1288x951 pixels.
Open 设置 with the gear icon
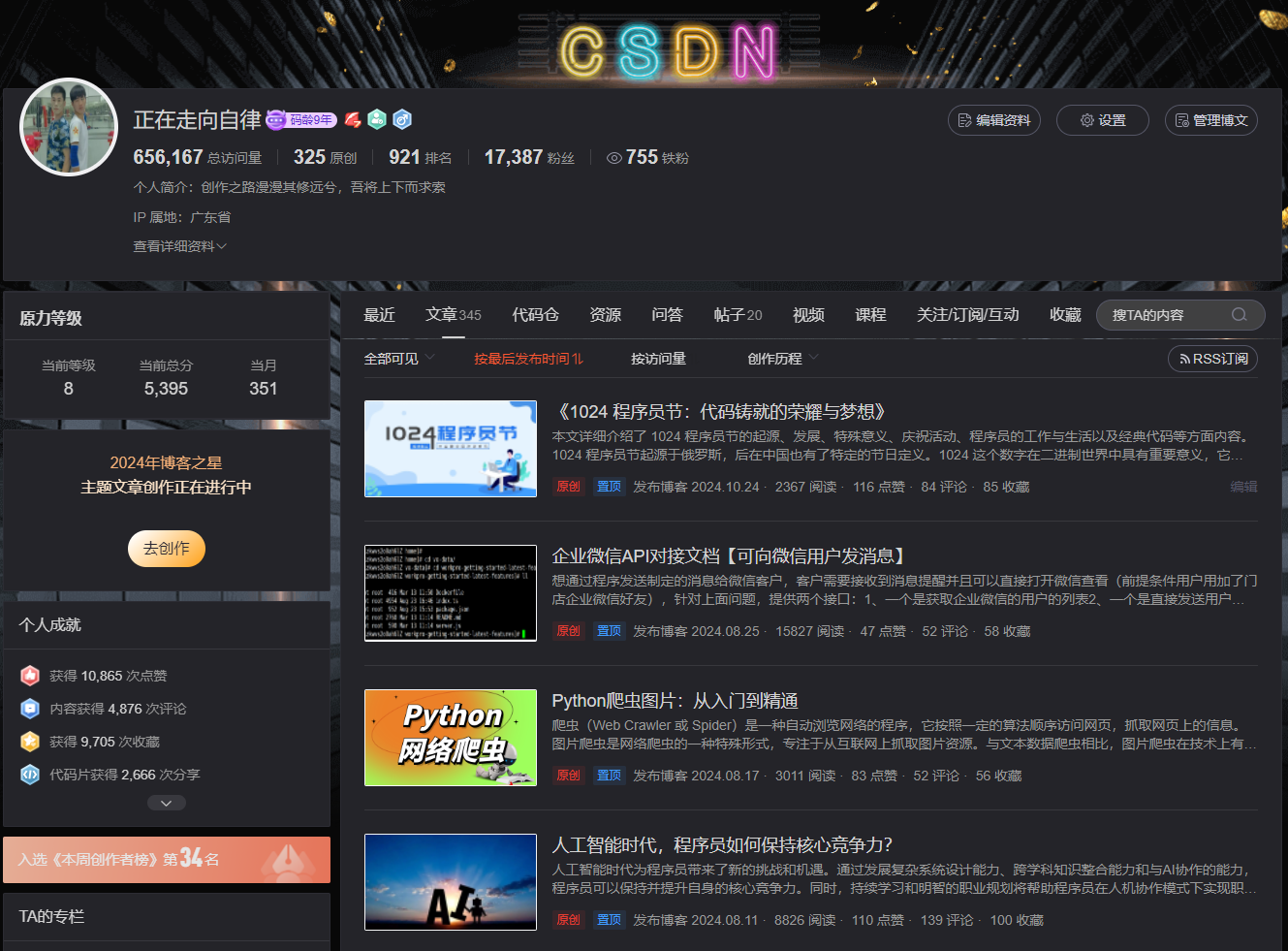pyautogui.click(x=1103, y=120)
